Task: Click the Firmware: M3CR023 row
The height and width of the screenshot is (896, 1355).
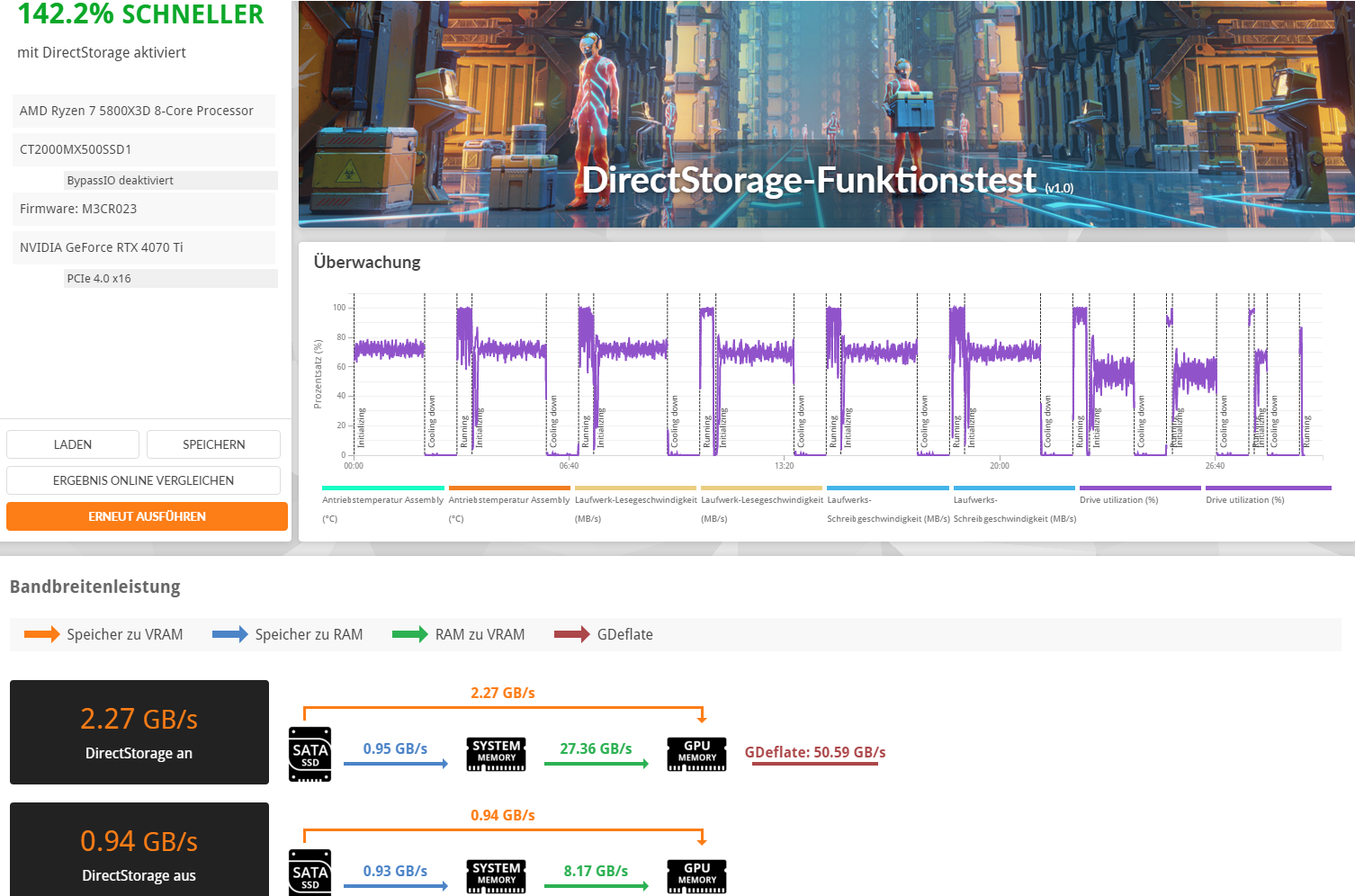Action: (x=144, y=209)
